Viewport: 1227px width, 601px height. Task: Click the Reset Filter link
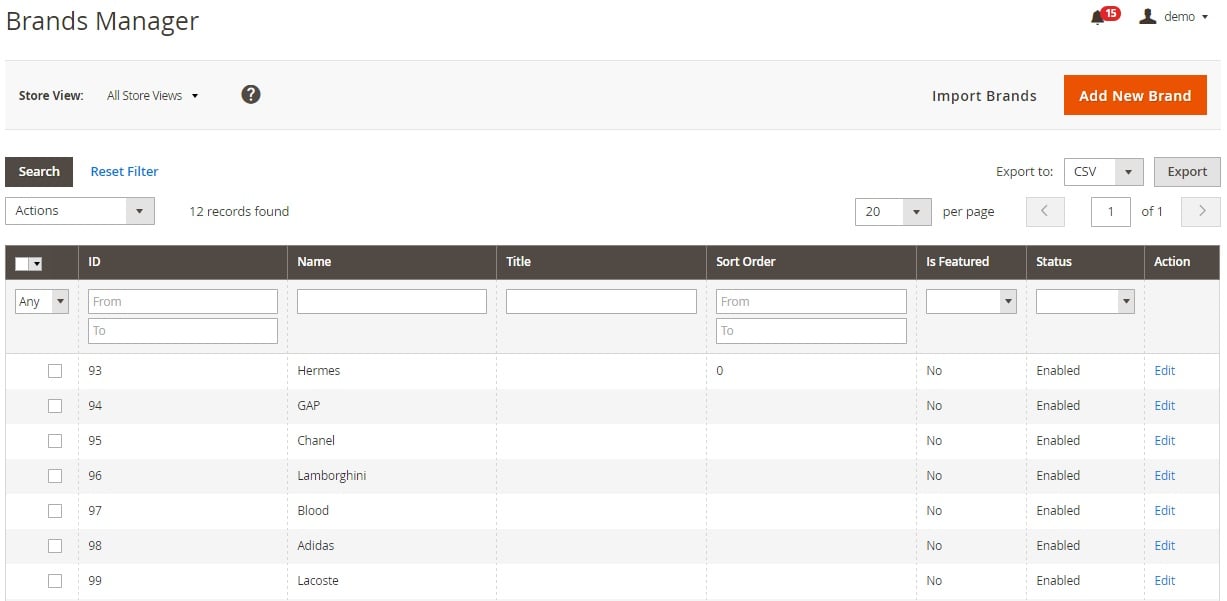point(124,171)
